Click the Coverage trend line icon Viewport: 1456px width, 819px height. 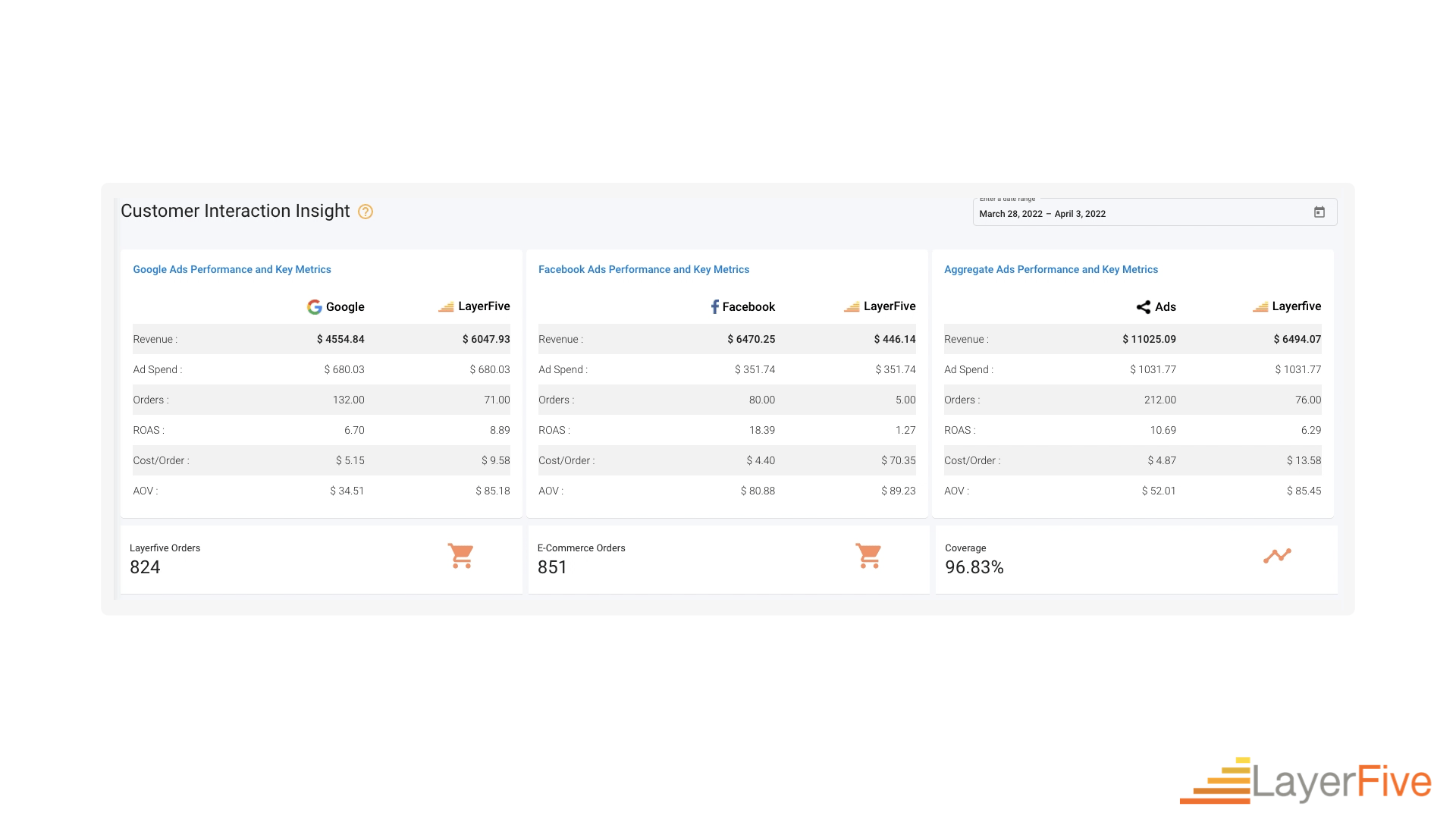pos(1277,556)
